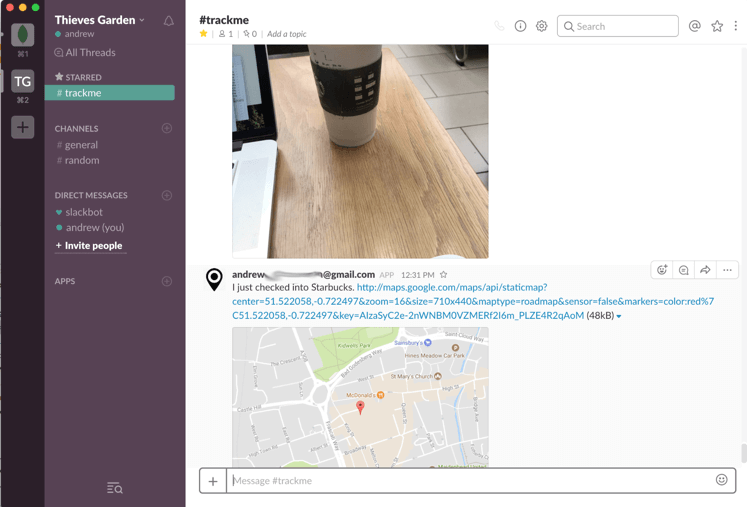
Task: Open channel settings gear
Action: [x=541, y=26]
